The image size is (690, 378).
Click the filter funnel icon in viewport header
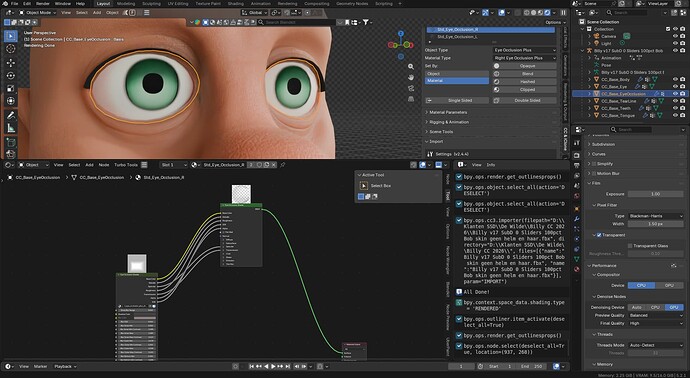click(365, 22)
